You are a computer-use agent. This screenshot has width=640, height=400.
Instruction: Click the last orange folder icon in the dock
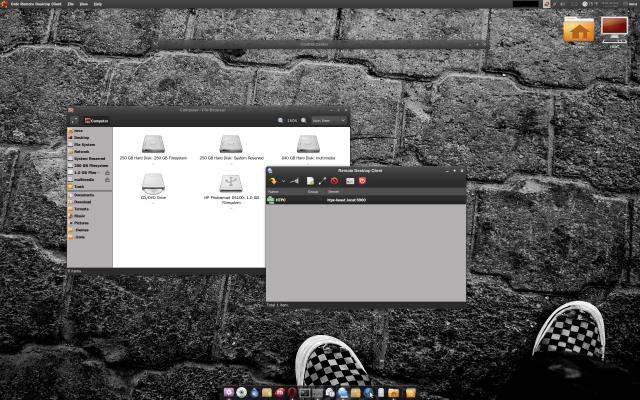pyautogui.click(x=411, y=393)
